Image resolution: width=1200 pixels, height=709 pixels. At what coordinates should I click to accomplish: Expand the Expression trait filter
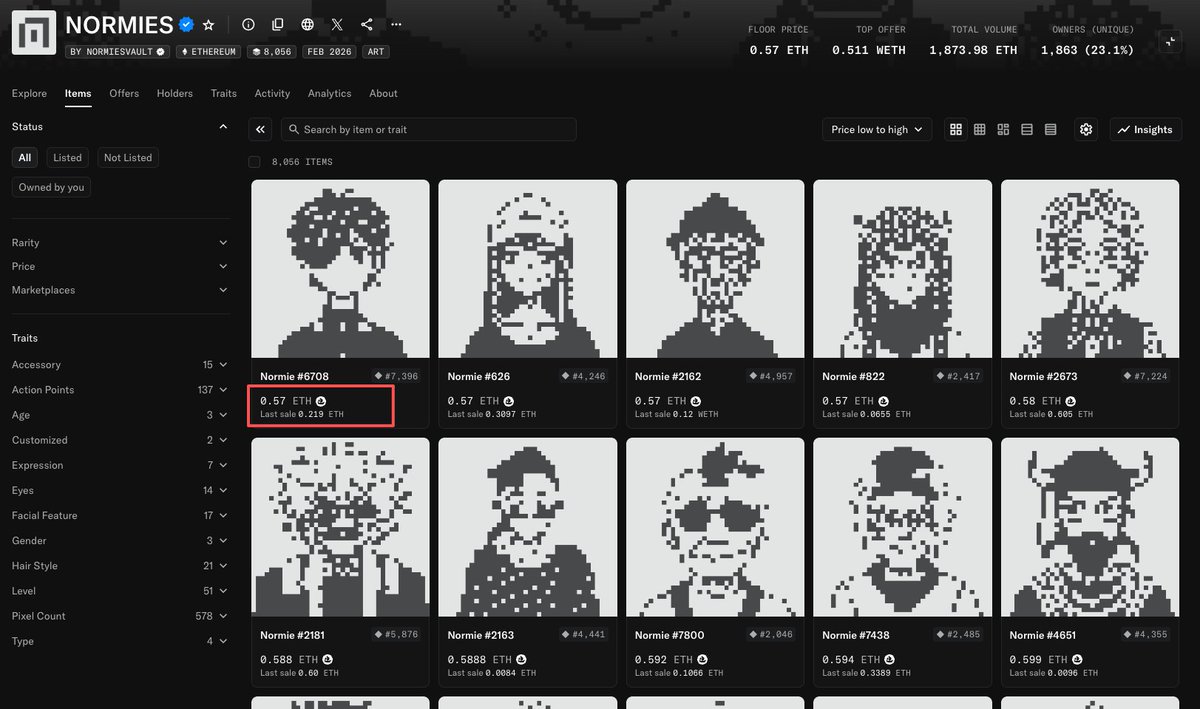click(120, 465)
